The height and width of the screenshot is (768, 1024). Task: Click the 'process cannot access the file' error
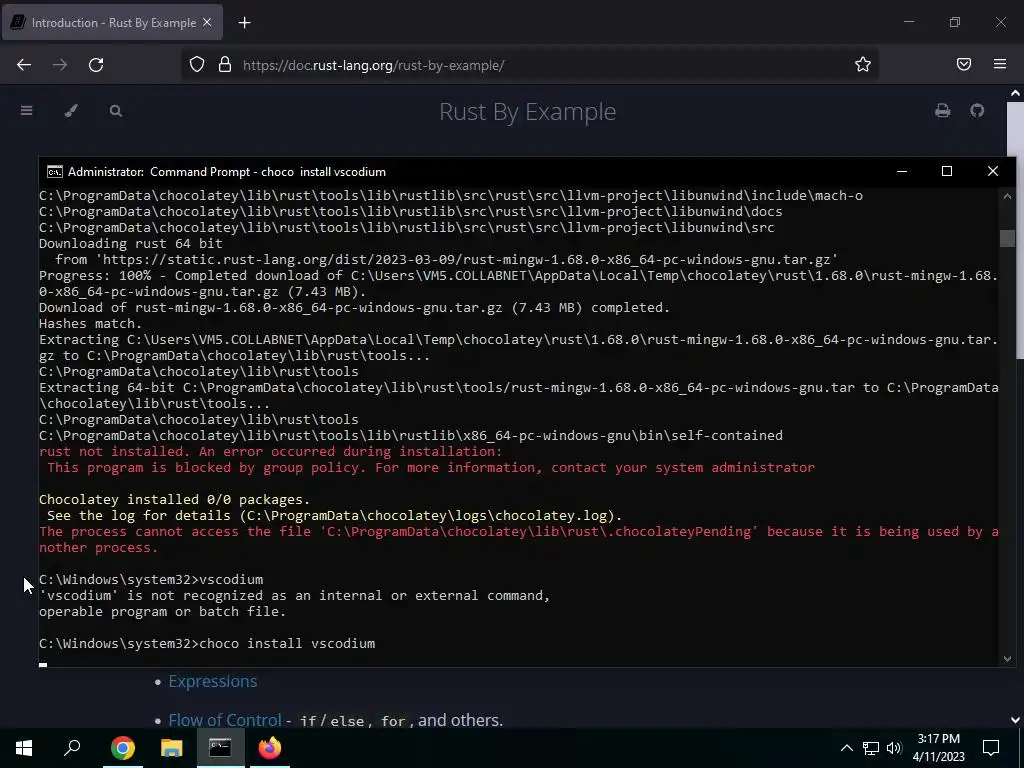[519, 539]
